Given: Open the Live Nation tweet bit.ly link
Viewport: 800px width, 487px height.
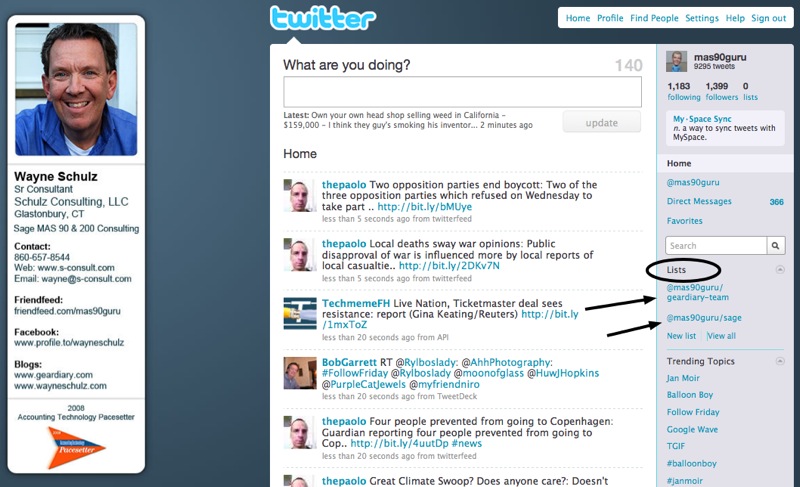Looking at the screenshot, I should 549,314.
